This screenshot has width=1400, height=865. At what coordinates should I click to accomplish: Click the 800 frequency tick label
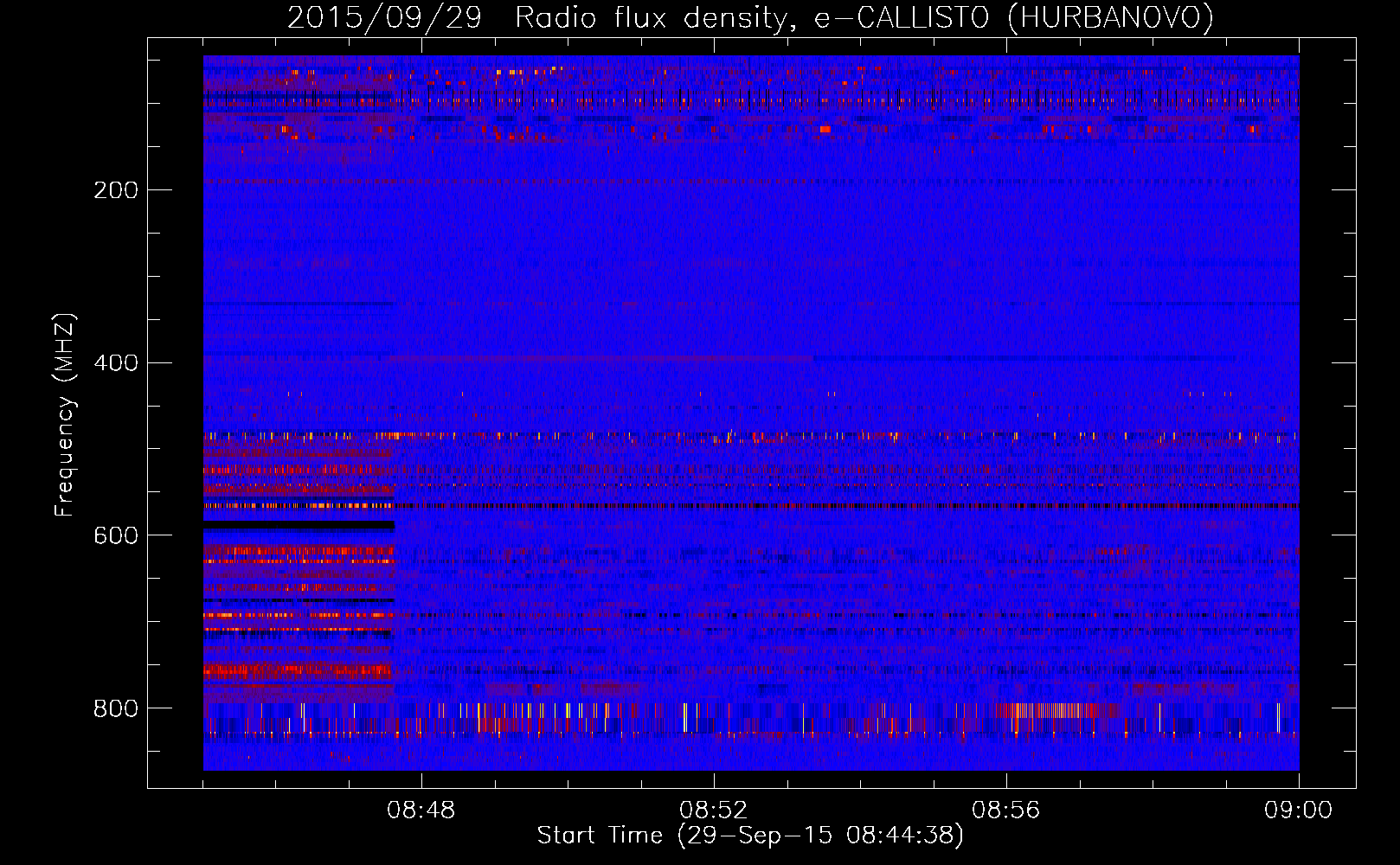pos(116,708)
